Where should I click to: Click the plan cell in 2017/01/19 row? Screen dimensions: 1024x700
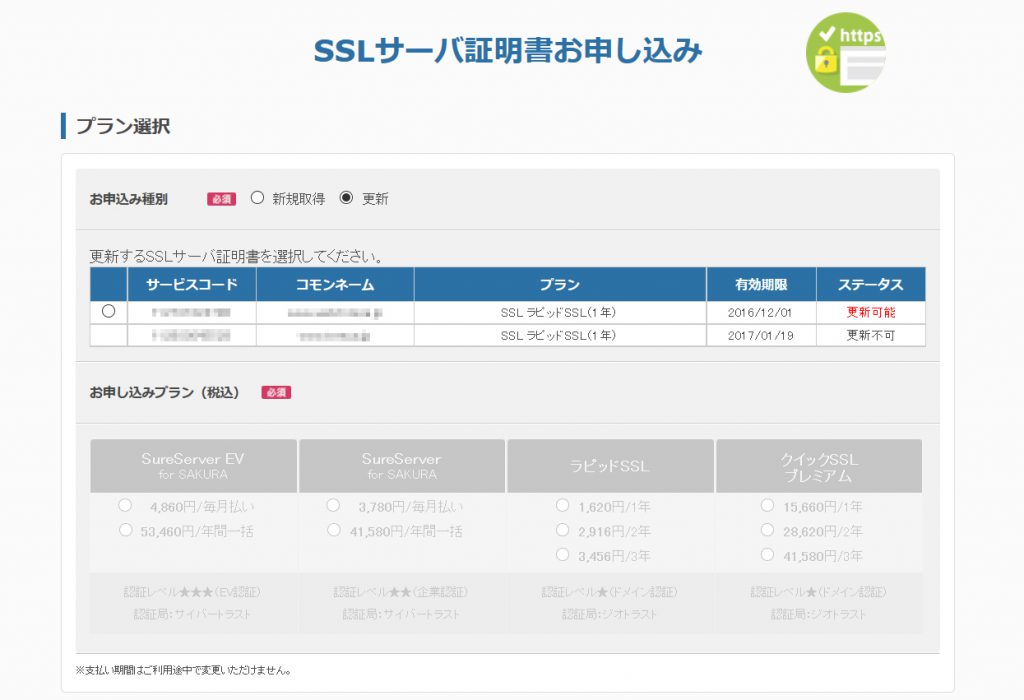[x=560, y=335]
